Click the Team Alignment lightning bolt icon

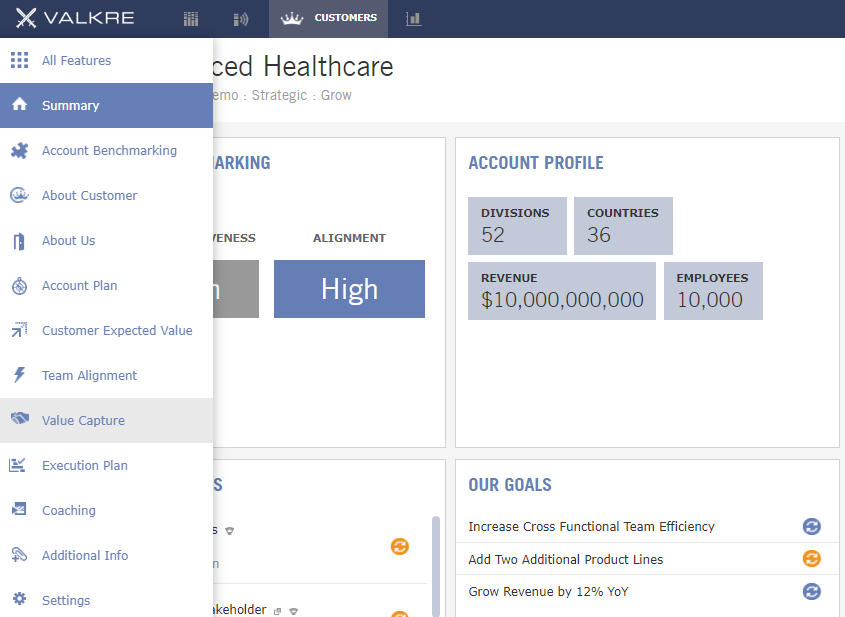(19, 375)
